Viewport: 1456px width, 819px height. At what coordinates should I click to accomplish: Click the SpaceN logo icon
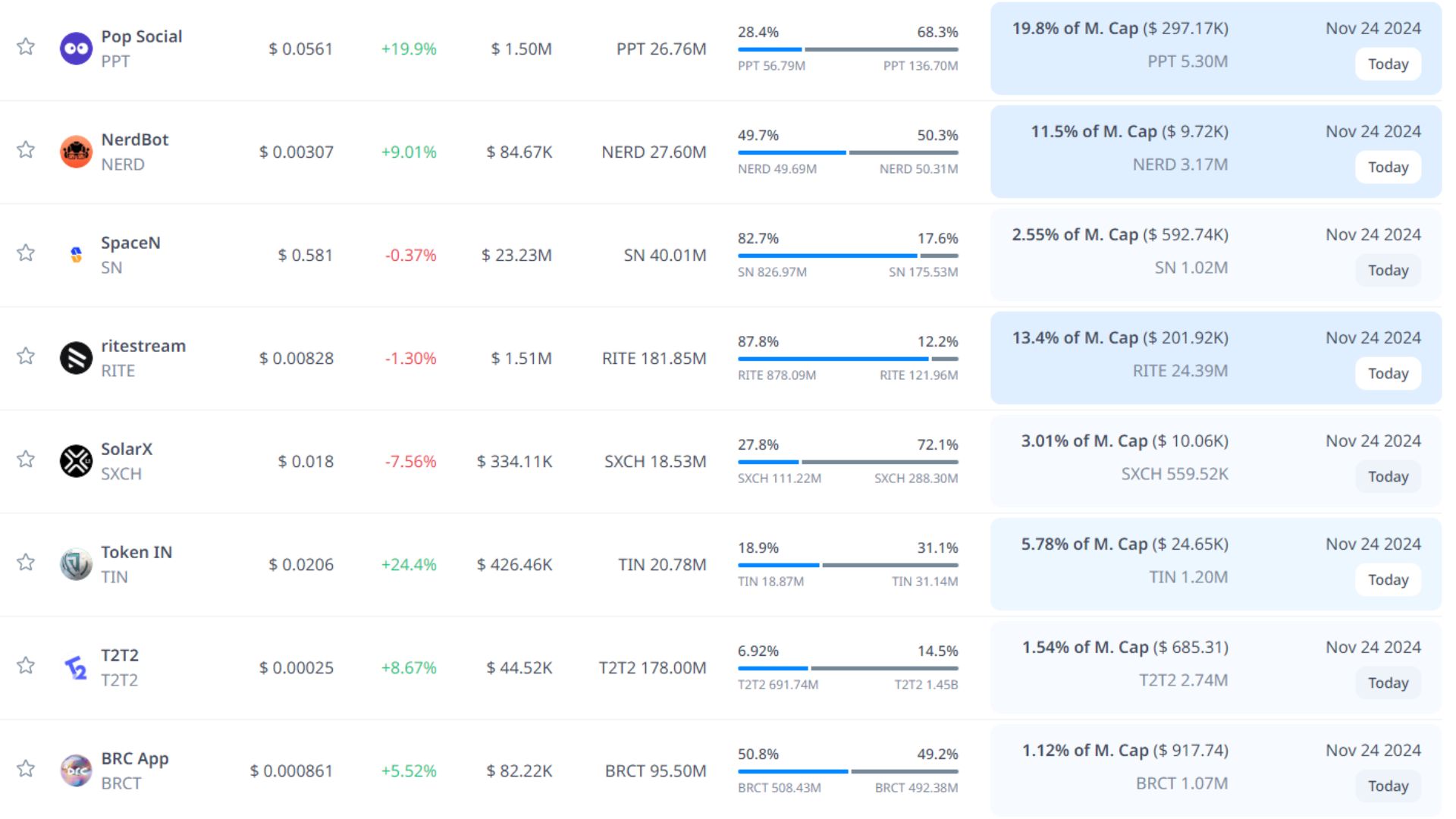tap(76, 255)
